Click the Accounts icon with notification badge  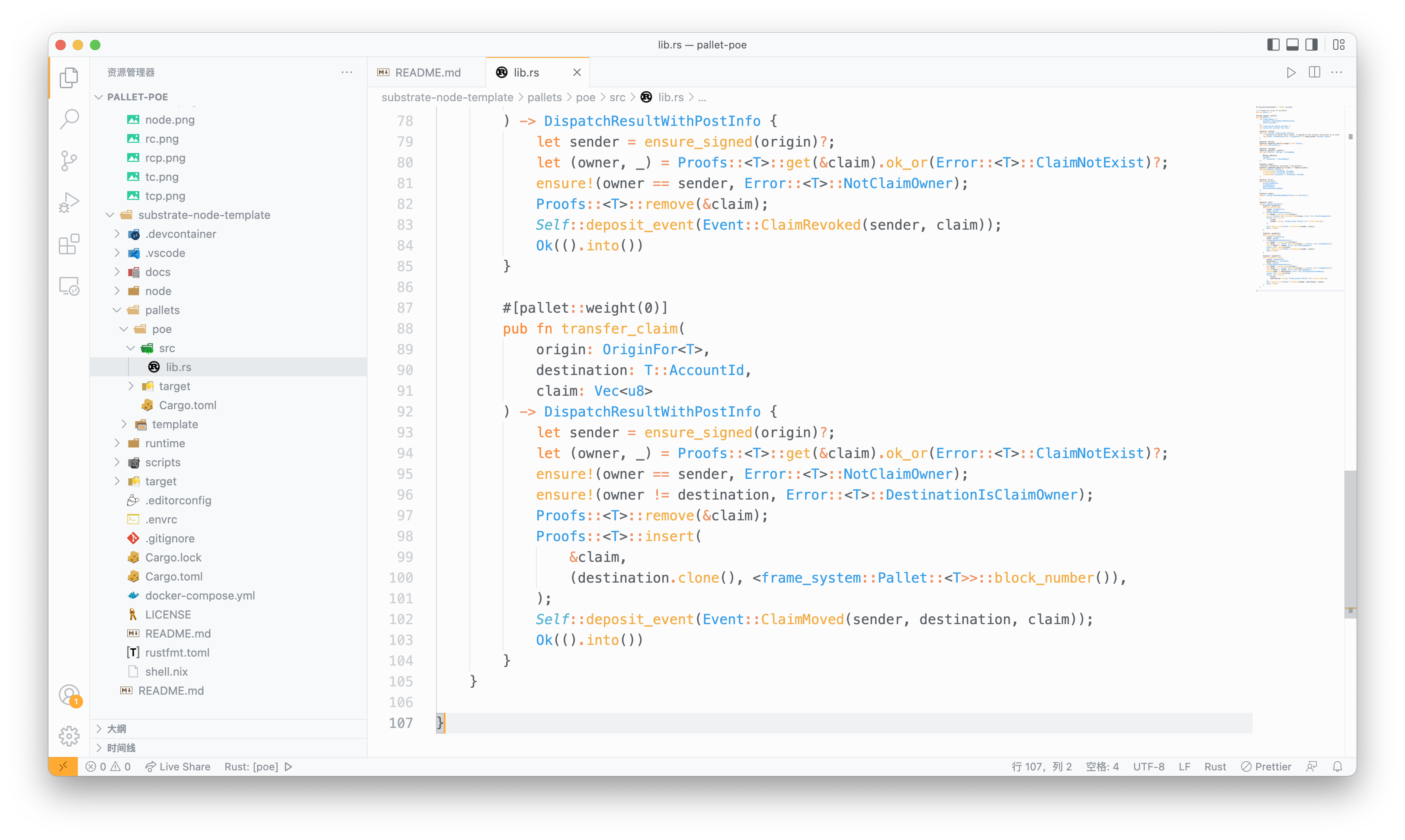(x=69, y=695)
